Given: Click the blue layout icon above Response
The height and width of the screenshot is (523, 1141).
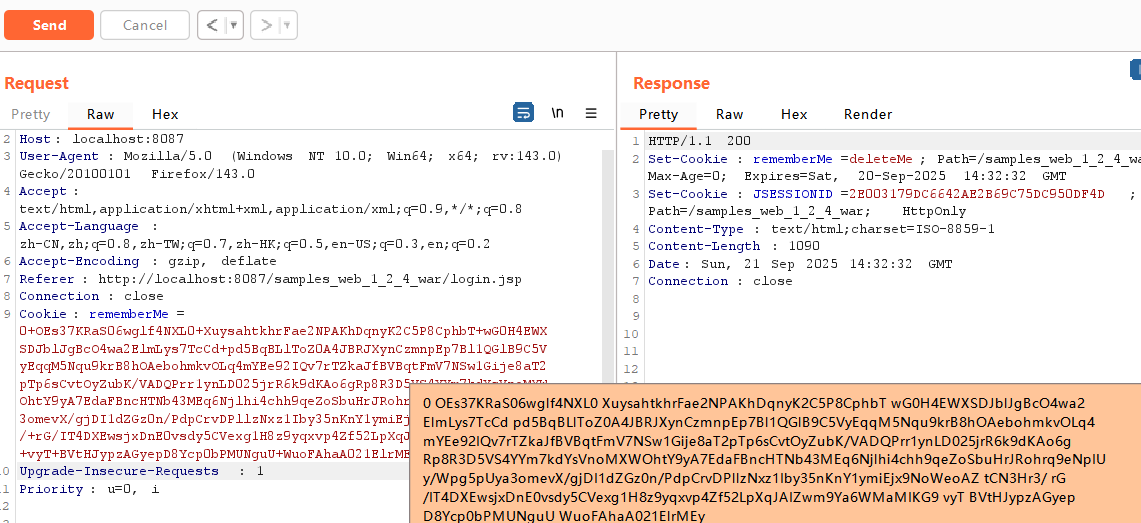Looking at the screenshot, I should (x=1135, y=69).
